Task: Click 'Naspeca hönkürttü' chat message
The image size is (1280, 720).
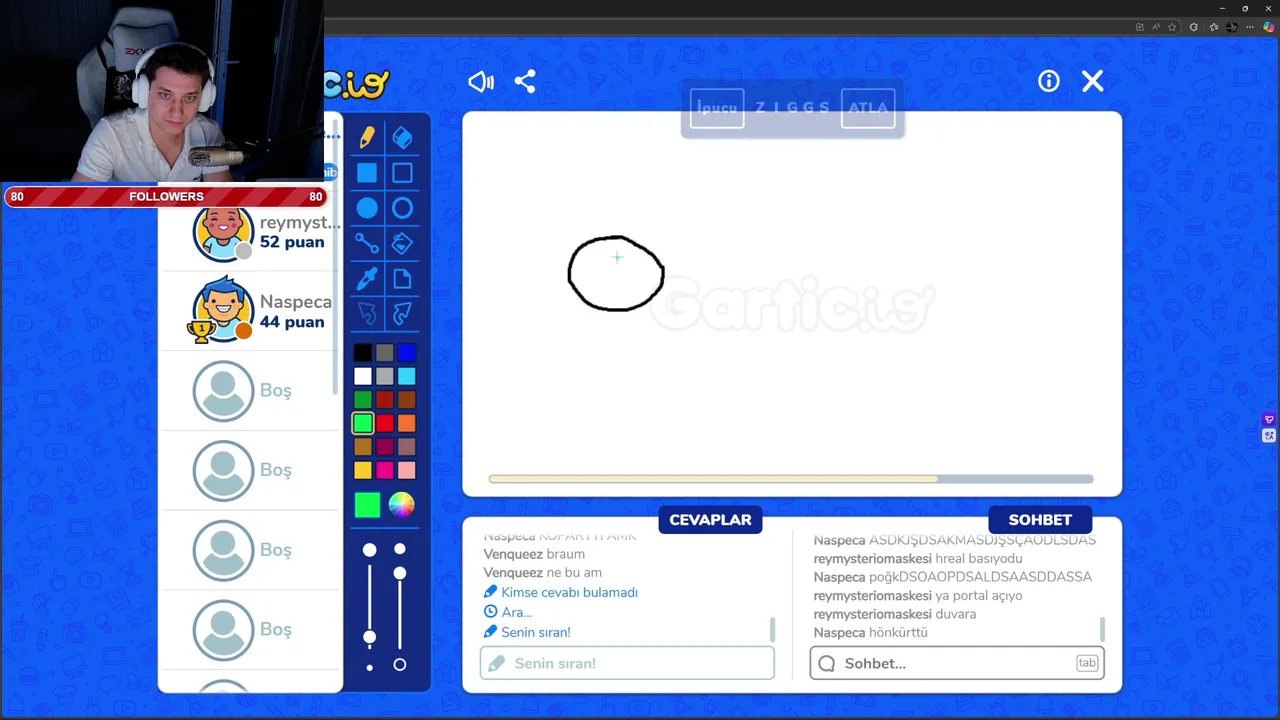Action: click(x=870, y=632)
